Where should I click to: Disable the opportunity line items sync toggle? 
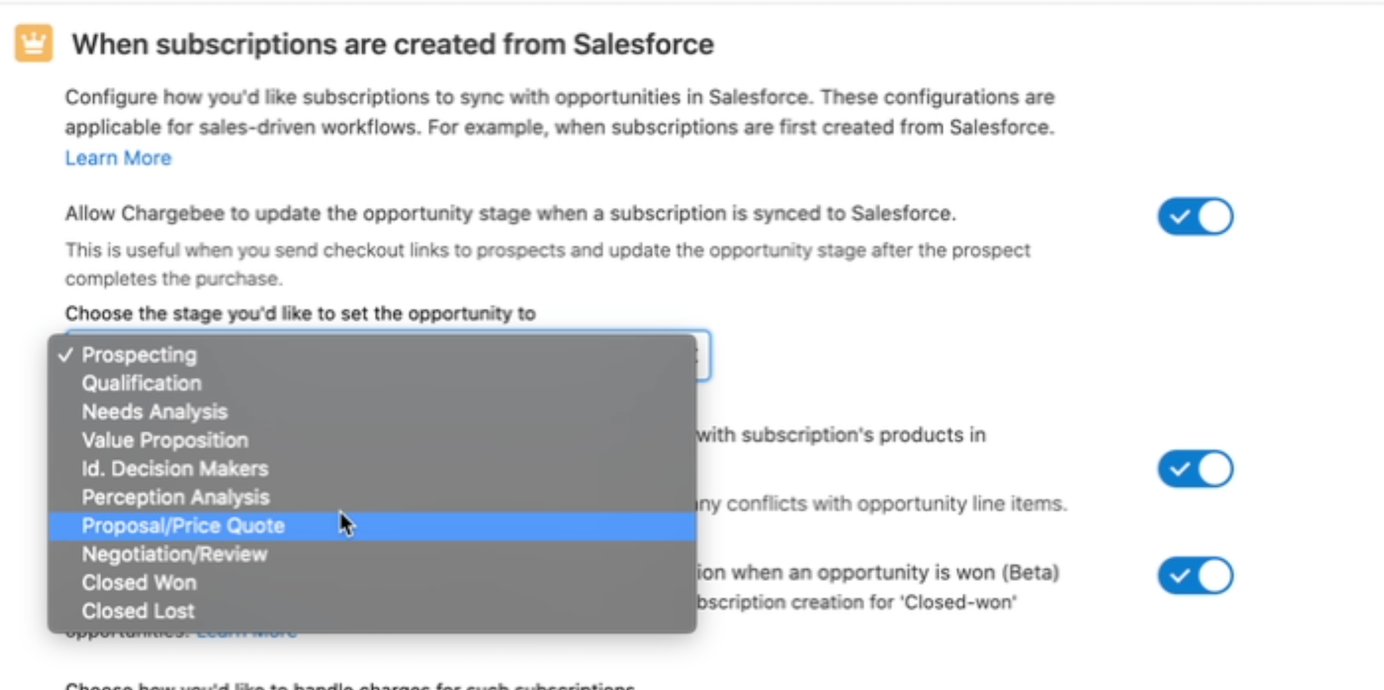(x=1195, y=469)
